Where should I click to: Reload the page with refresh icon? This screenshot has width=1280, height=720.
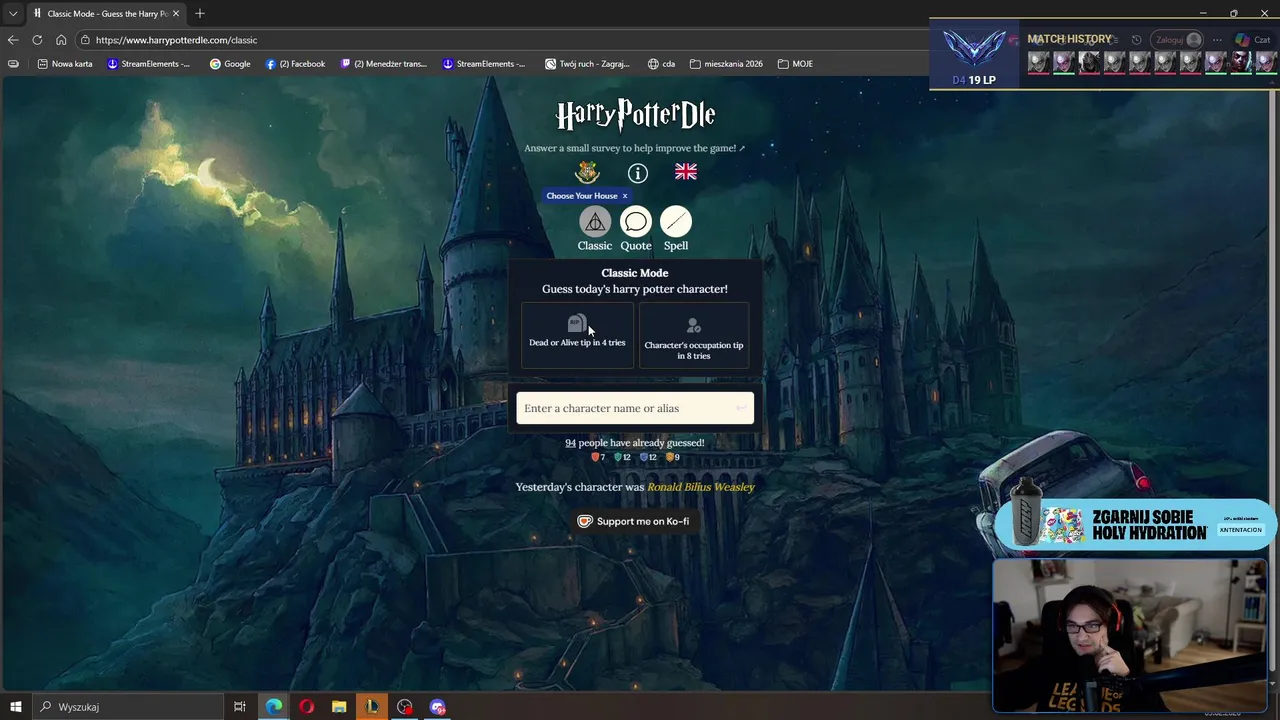(x=37, y=40)
